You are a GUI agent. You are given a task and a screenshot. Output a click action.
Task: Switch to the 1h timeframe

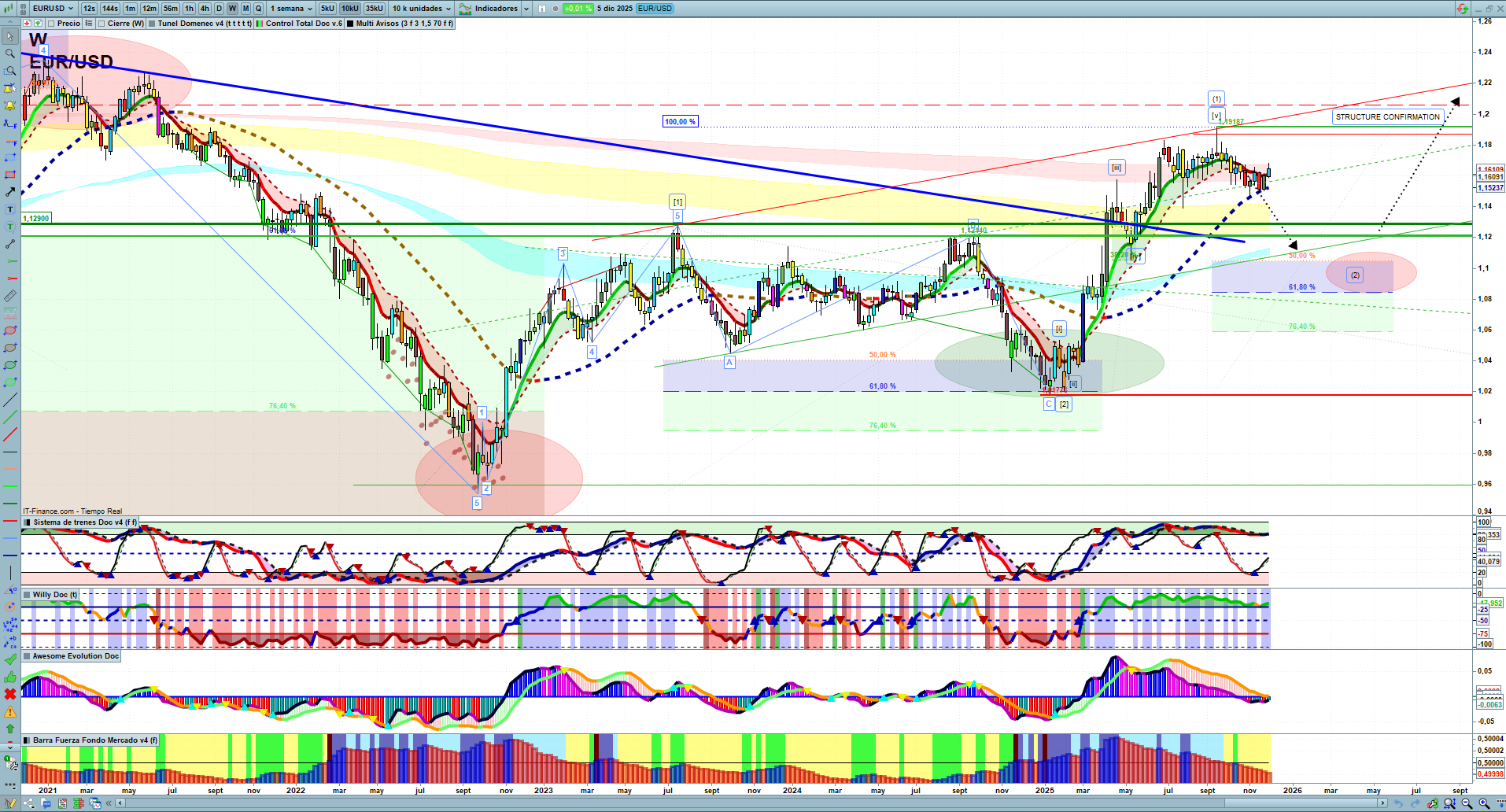pos(189,9)
